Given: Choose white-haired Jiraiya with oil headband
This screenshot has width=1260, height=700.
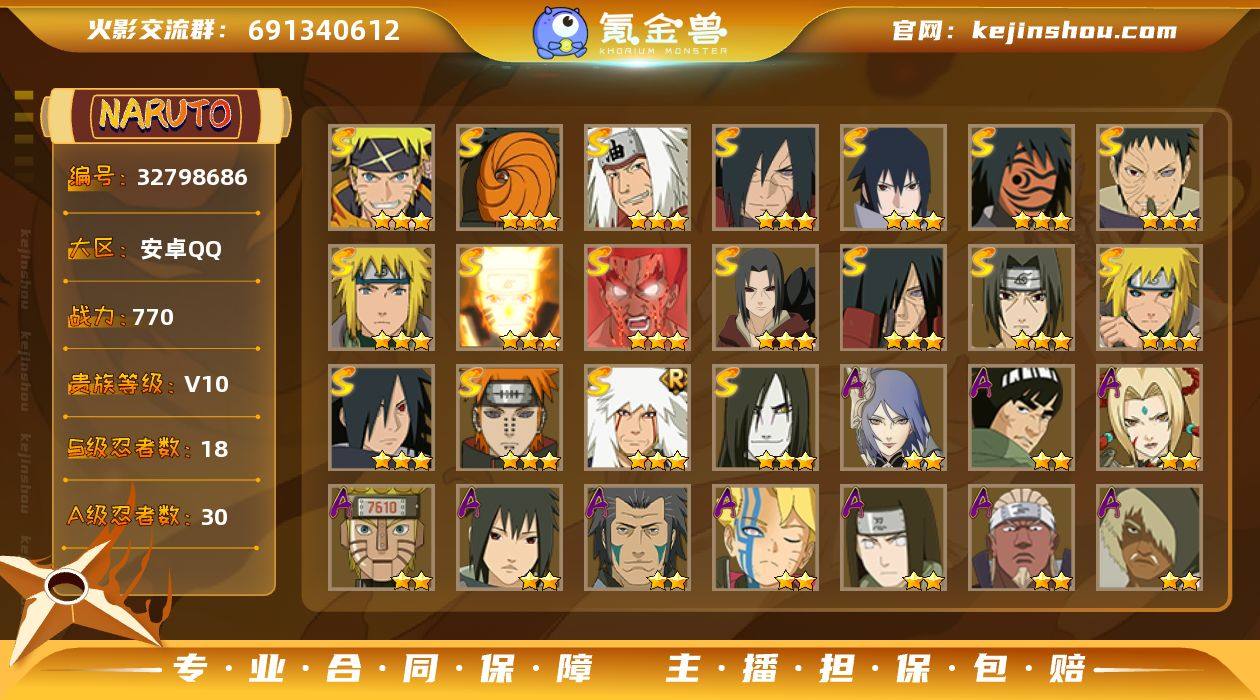Looking at the screenshot, I should [638, 178].
